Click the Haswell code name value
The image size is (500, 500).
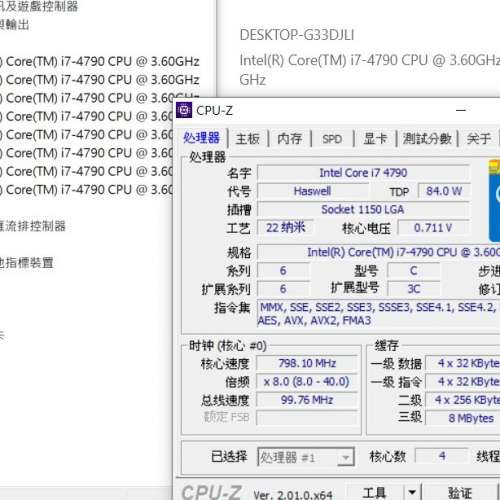pos(312,191)
